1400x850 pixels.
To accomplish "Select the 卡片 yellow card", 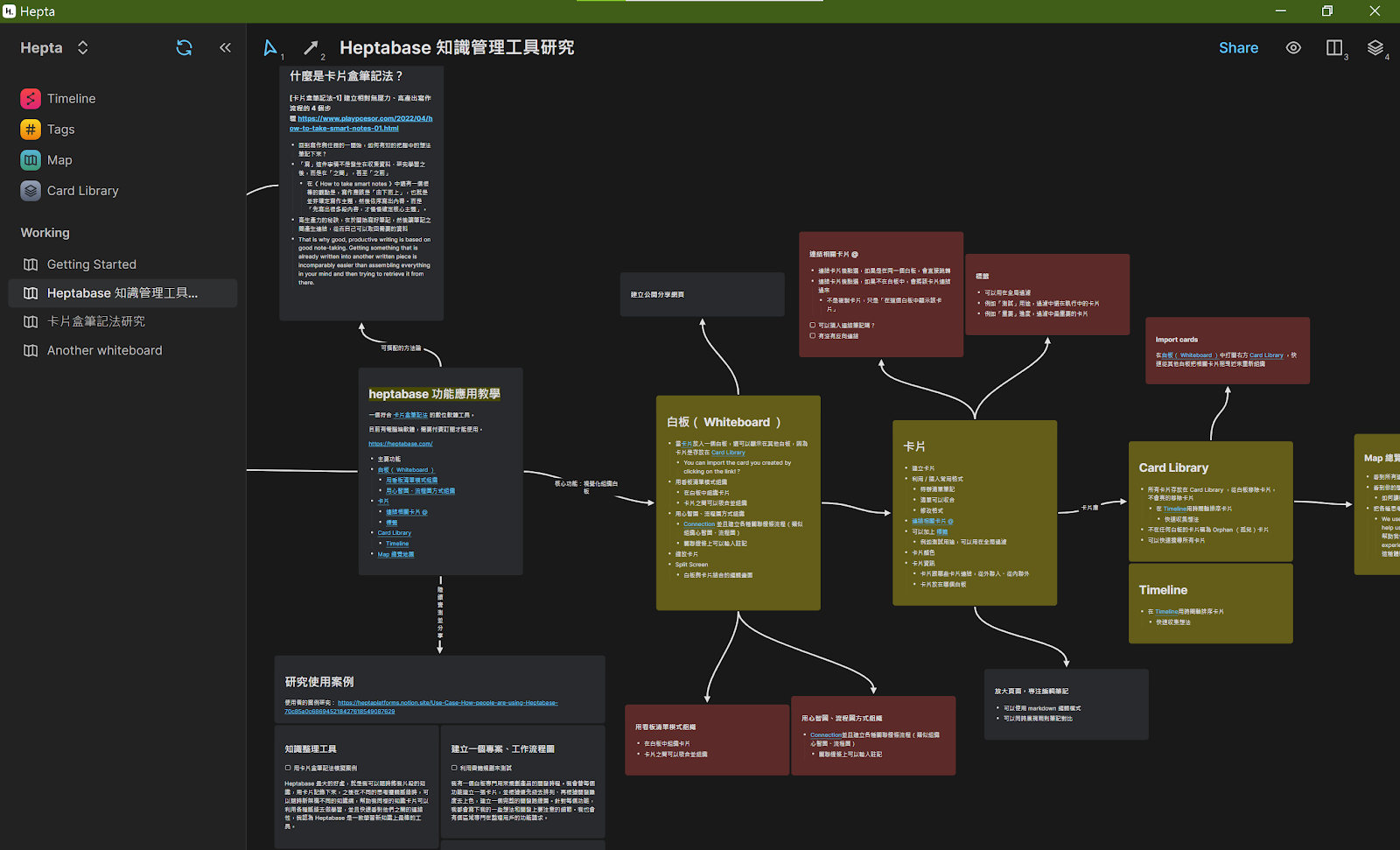I will point(975,513).
